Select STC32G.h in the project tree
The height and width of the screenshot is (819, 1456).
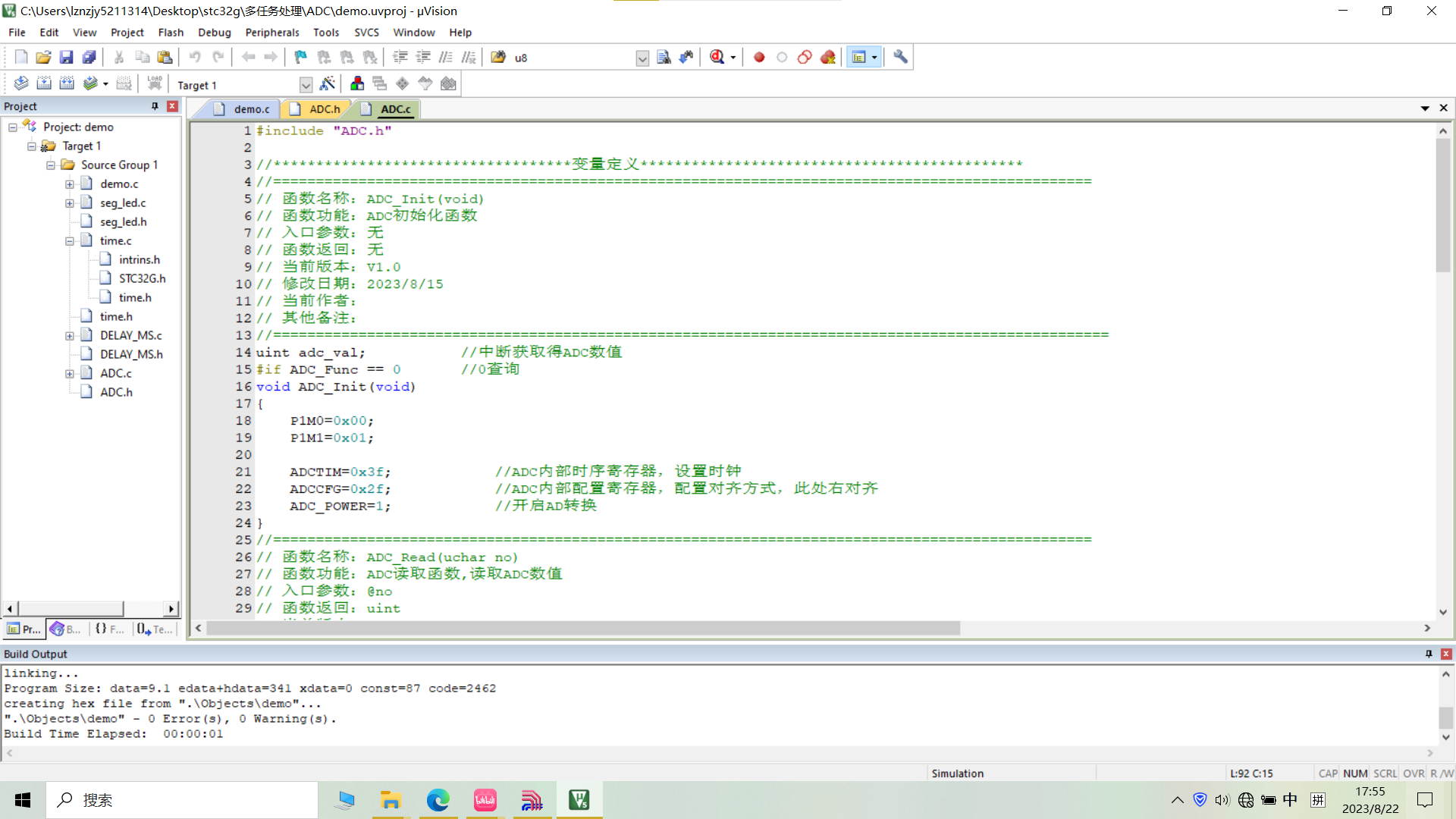[x=142, y=279]
